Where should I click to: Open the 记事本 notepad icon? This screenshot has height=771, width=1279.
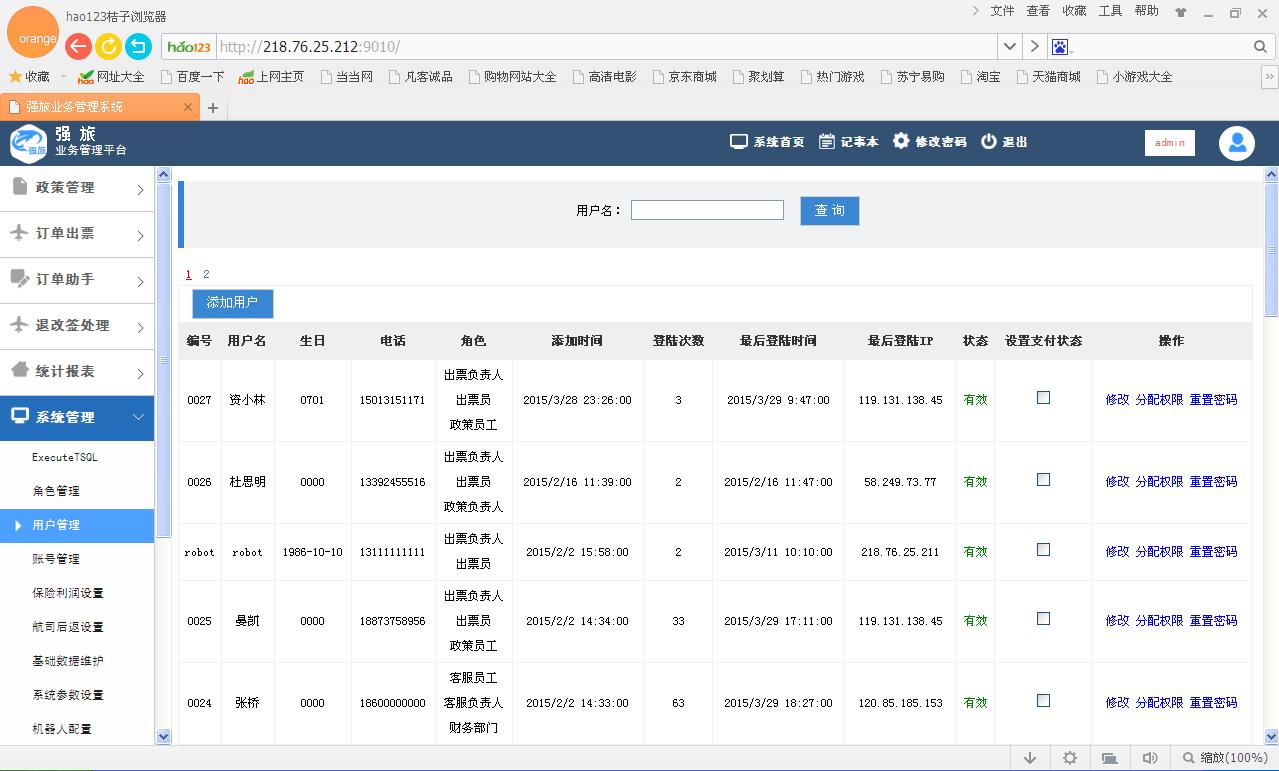pos(826,141)
